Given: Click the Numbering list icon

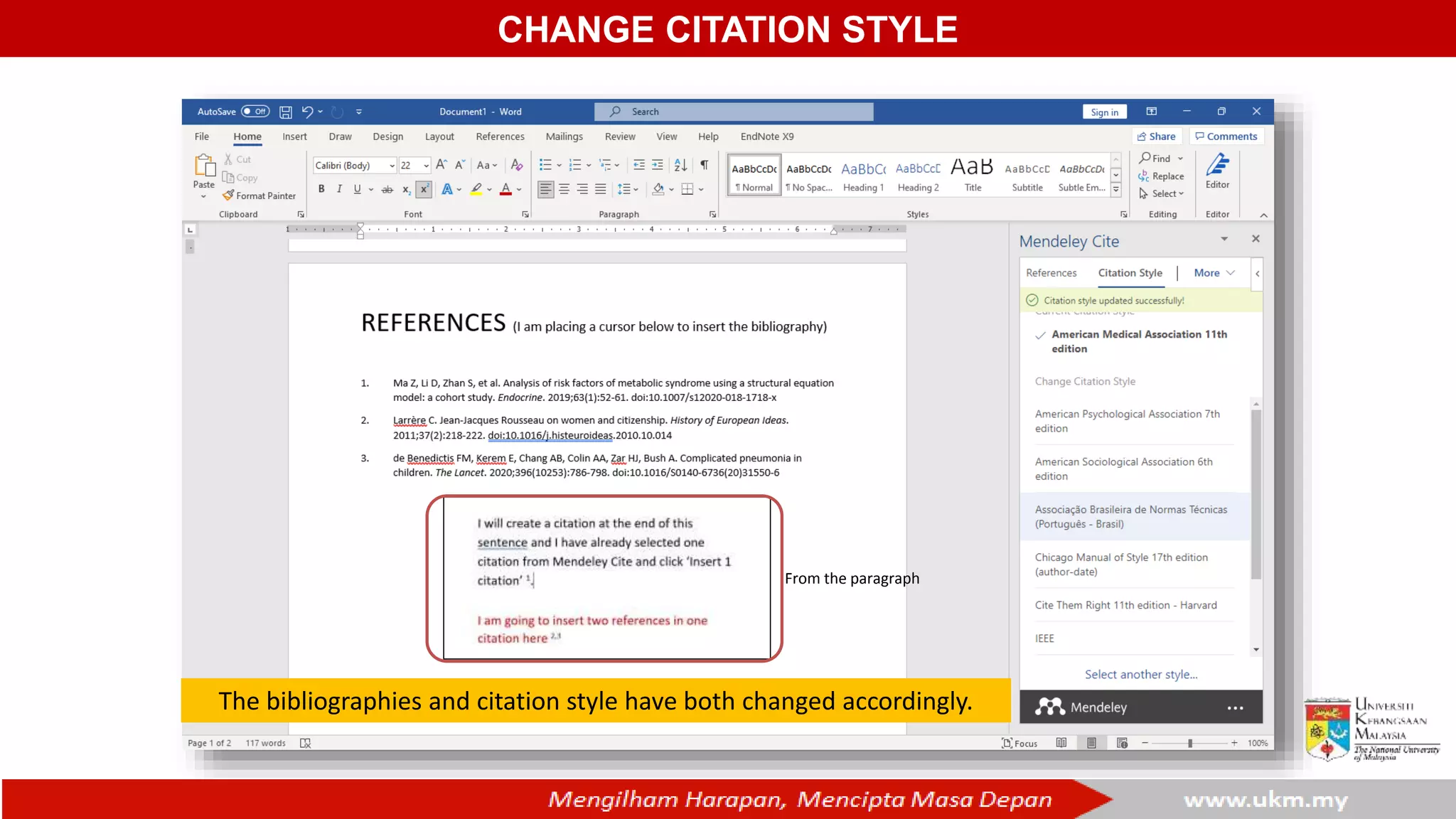Looking at the screenshot, I should 575,165.
